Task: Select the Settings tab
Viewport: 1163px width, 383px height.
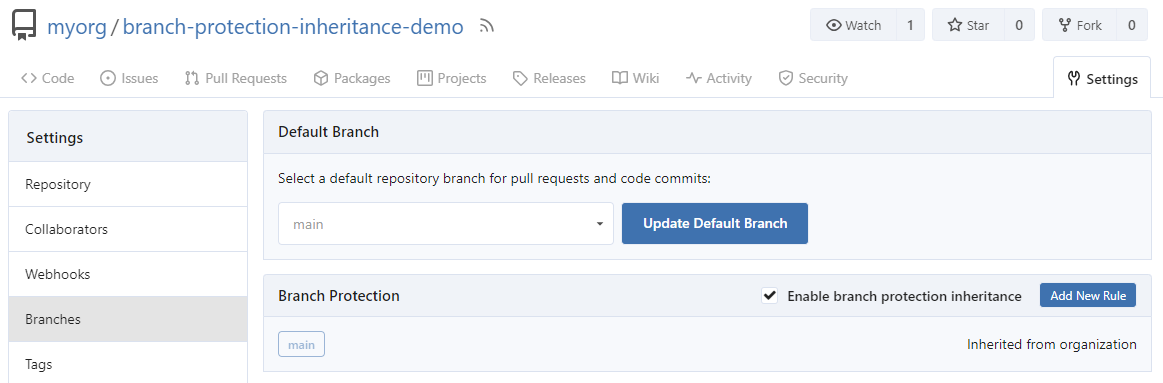Action: (1102, 79)
